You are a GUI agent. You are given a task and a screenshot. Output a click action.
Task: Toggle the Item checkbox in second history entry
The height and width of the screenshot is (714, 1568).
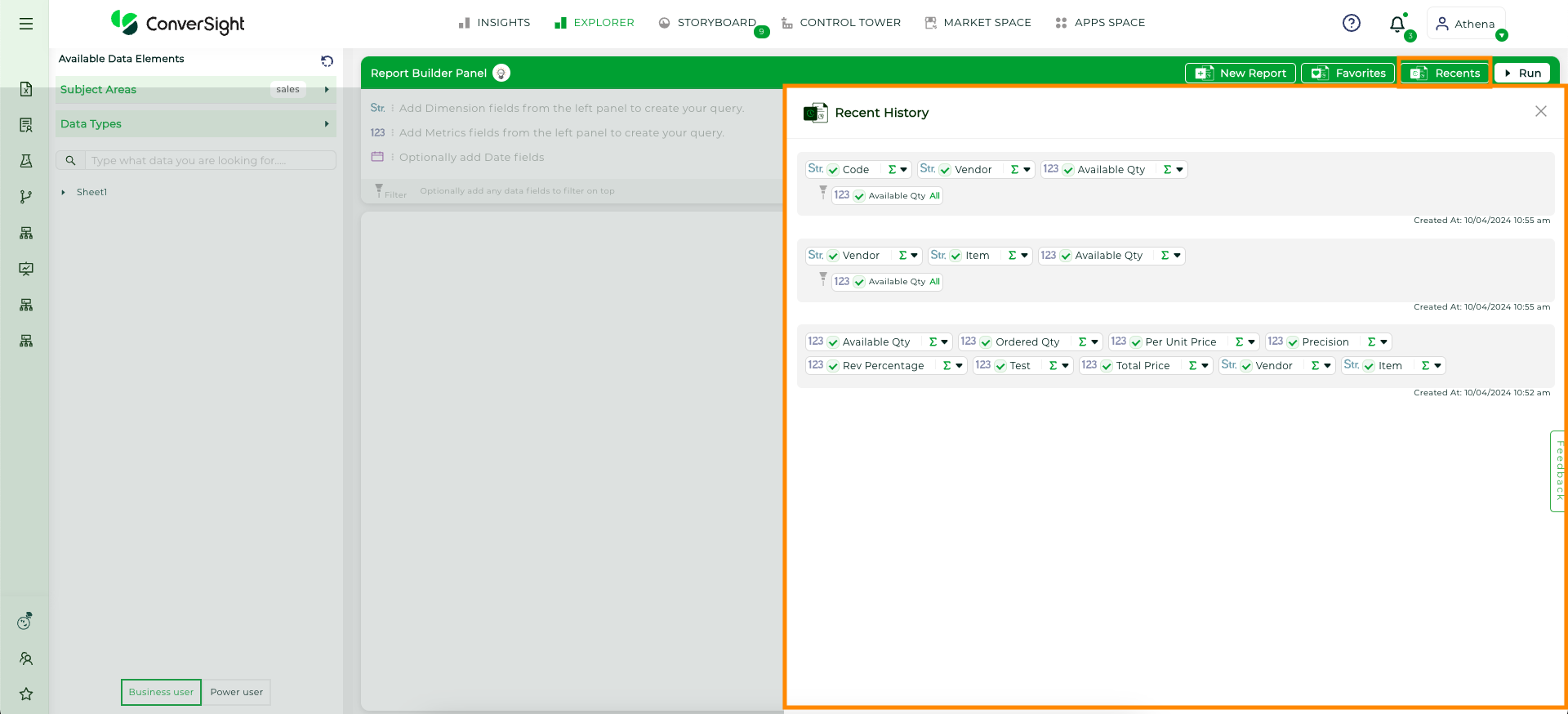tap(955, 256)
